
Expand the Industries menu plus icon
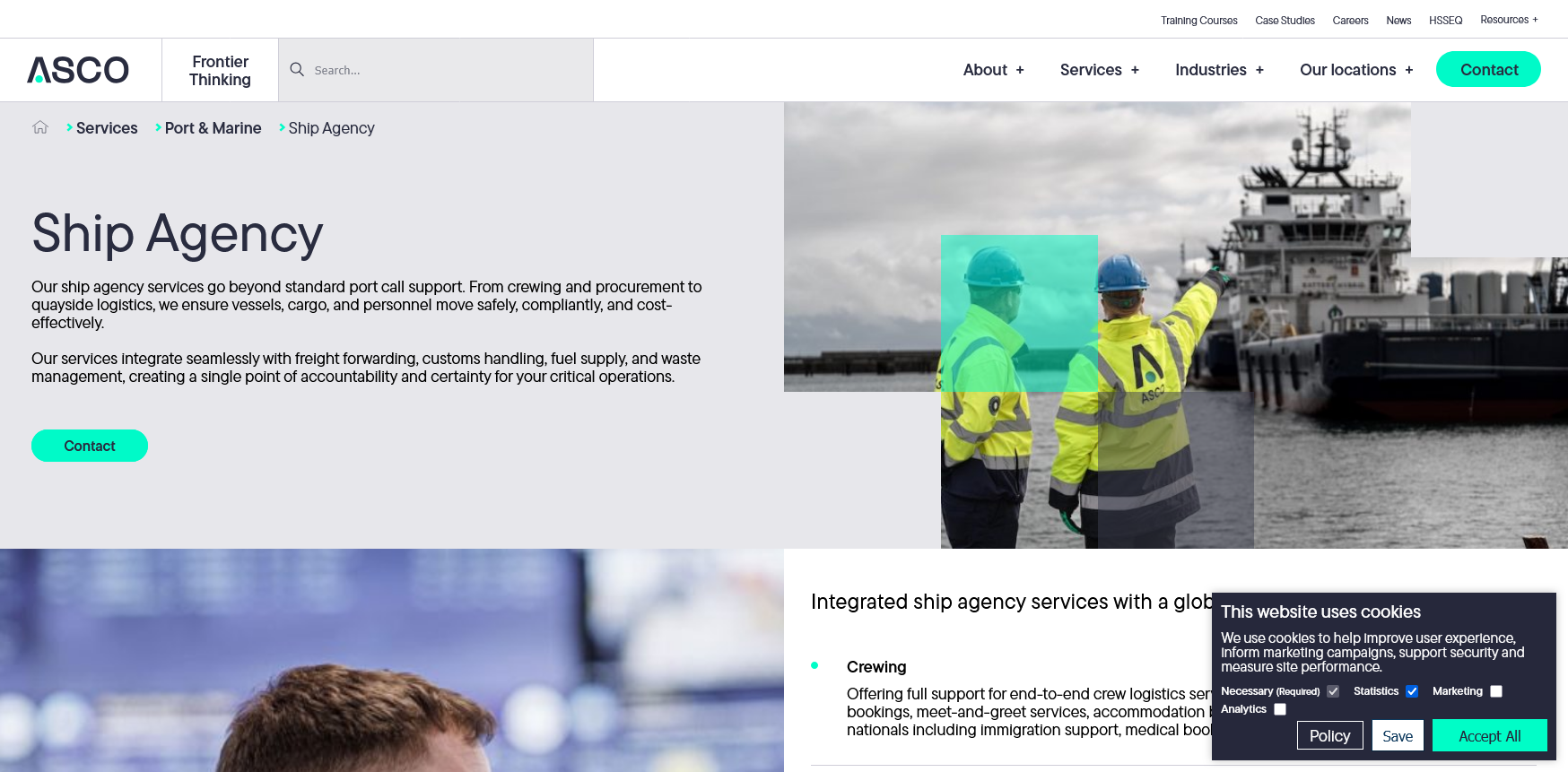pos(1259,70)
